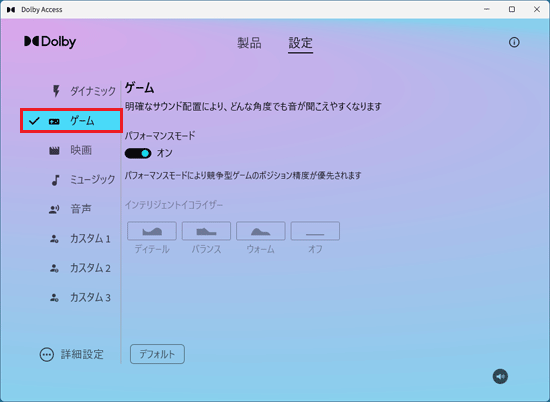This screenshot has width=550, height=402.
Task: Click the カスタム 2 person icon
Action: coord(54,268)
